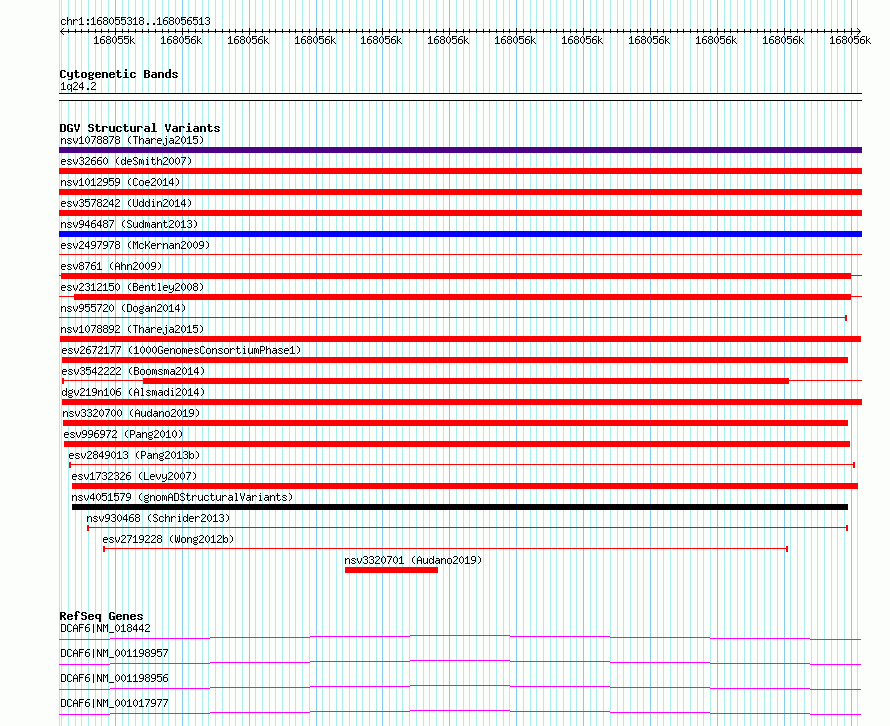The image size is (890, 726).
Task: Click the red dgv219n106 variant bar
Action: pos(462,402)
